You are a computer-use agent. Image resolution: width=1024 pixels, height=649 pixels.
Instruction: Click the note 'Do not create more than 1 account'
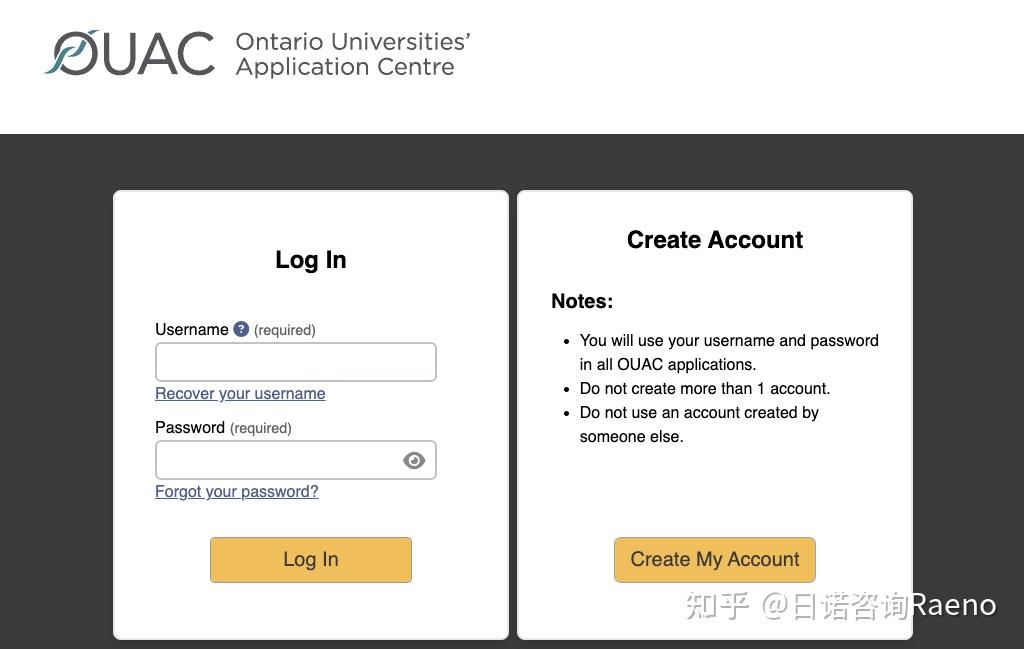pyautogui.click(x=704, y=388)
